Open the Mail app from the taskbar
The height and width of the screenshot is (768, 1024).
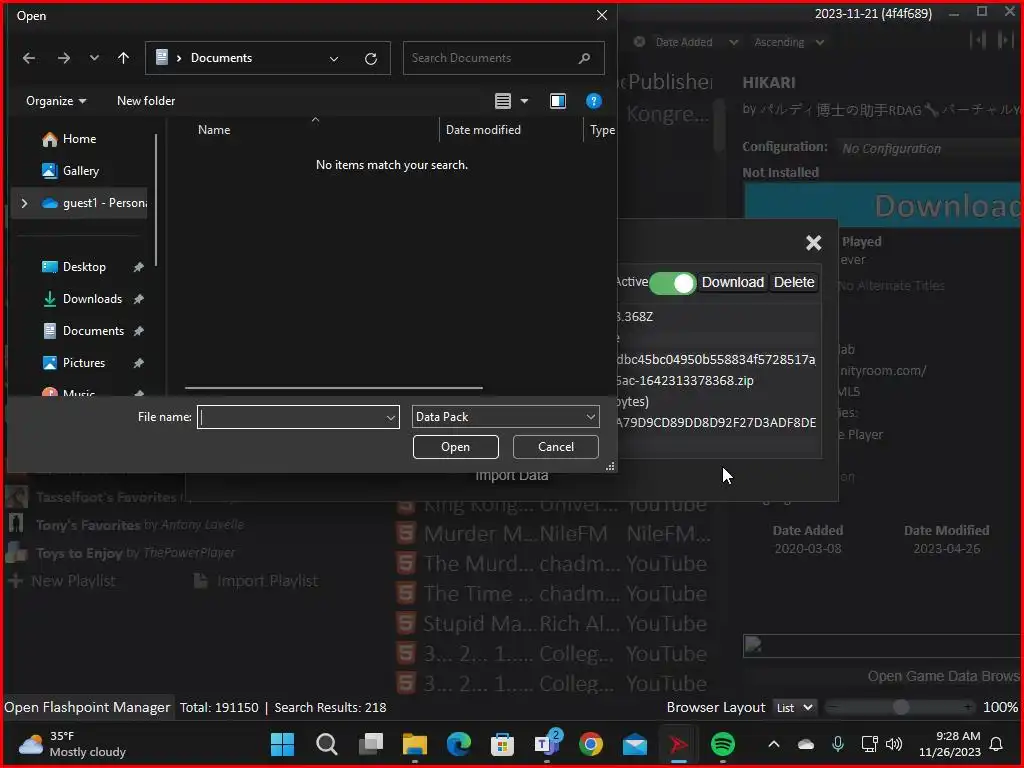(634, 744)
